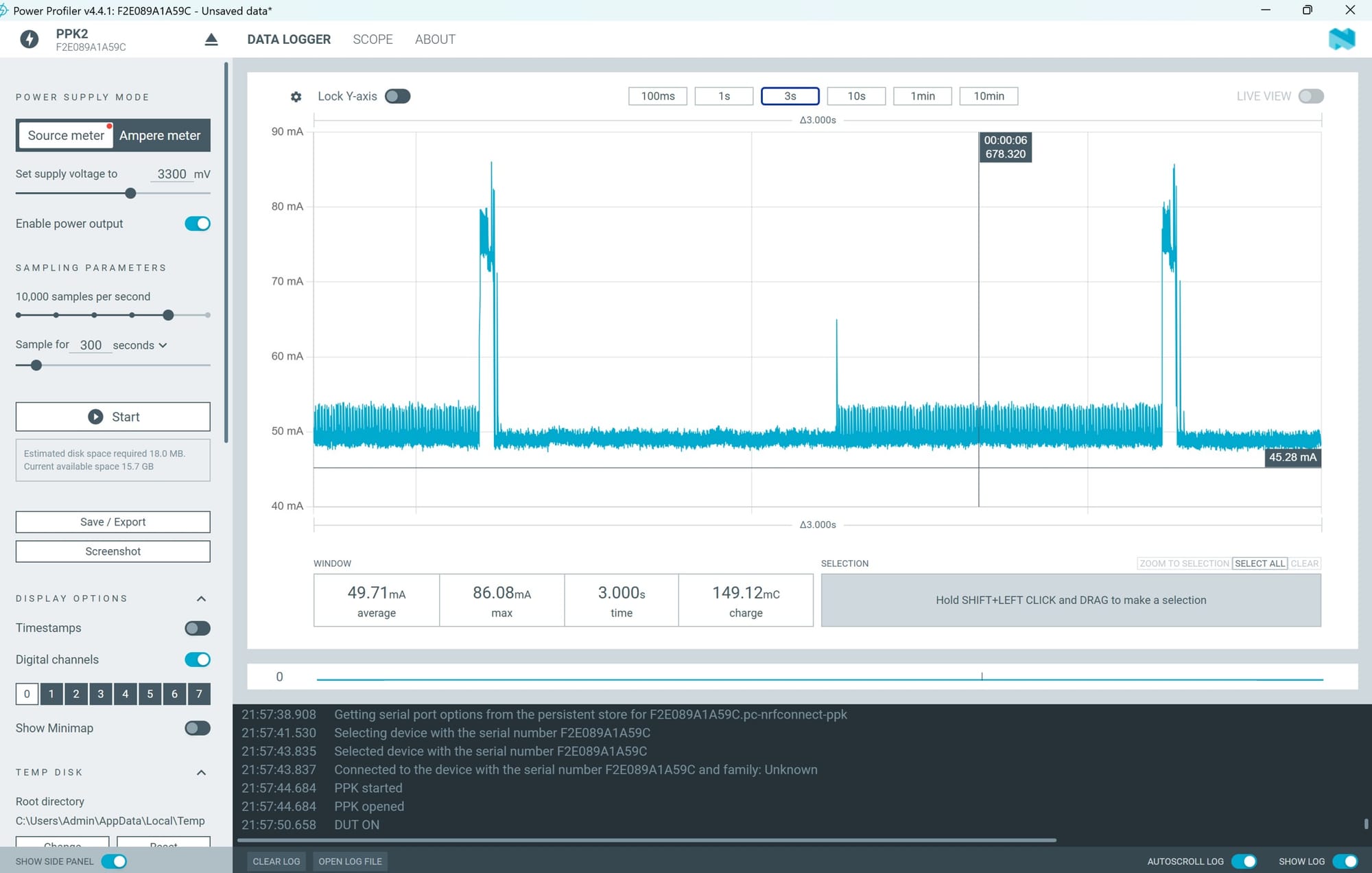
Task: Click the PPK2 device lightning icon
Action: [x=29, y=39]
